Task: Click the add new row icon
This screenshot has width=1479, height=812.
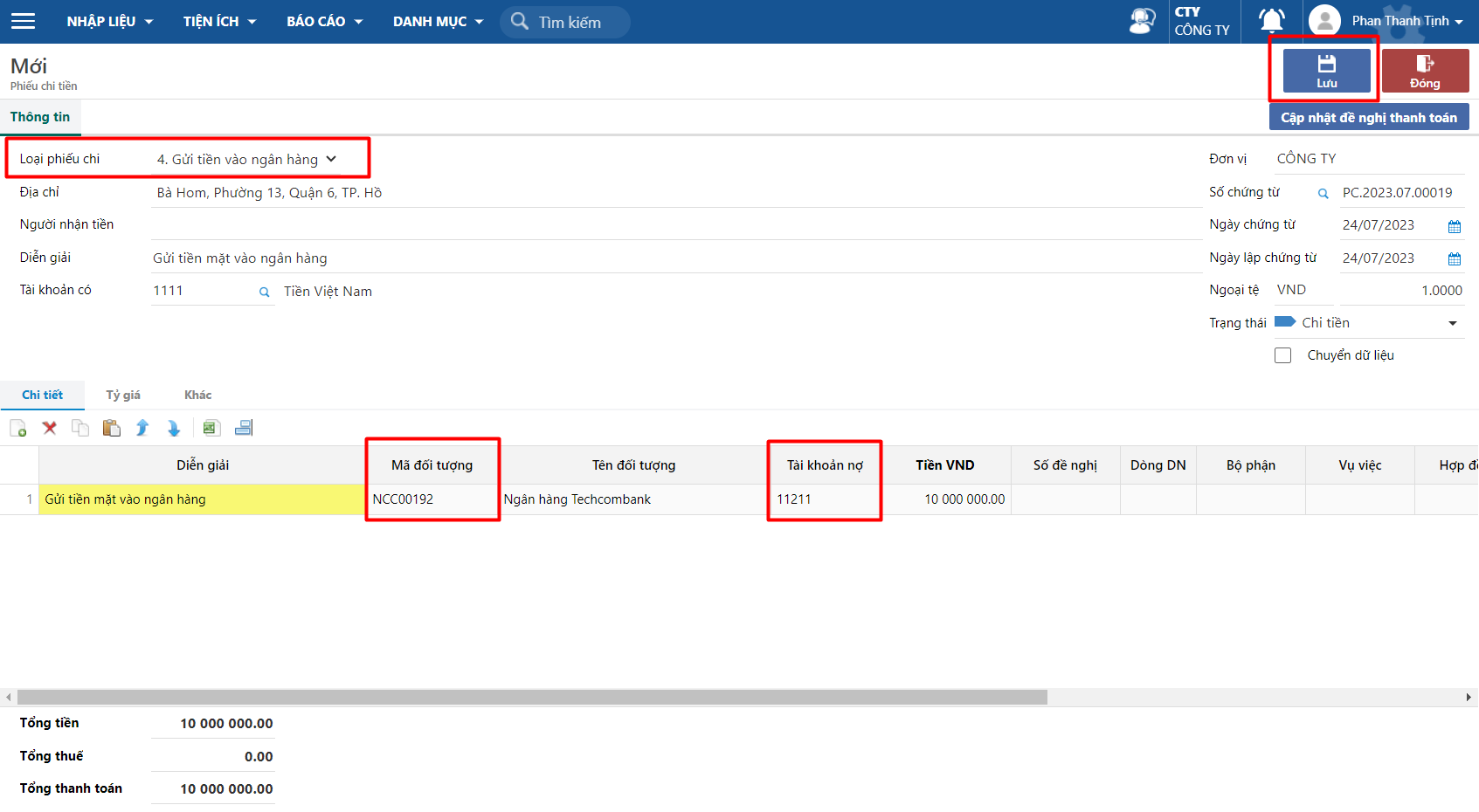Action: [x=18, y=428]
